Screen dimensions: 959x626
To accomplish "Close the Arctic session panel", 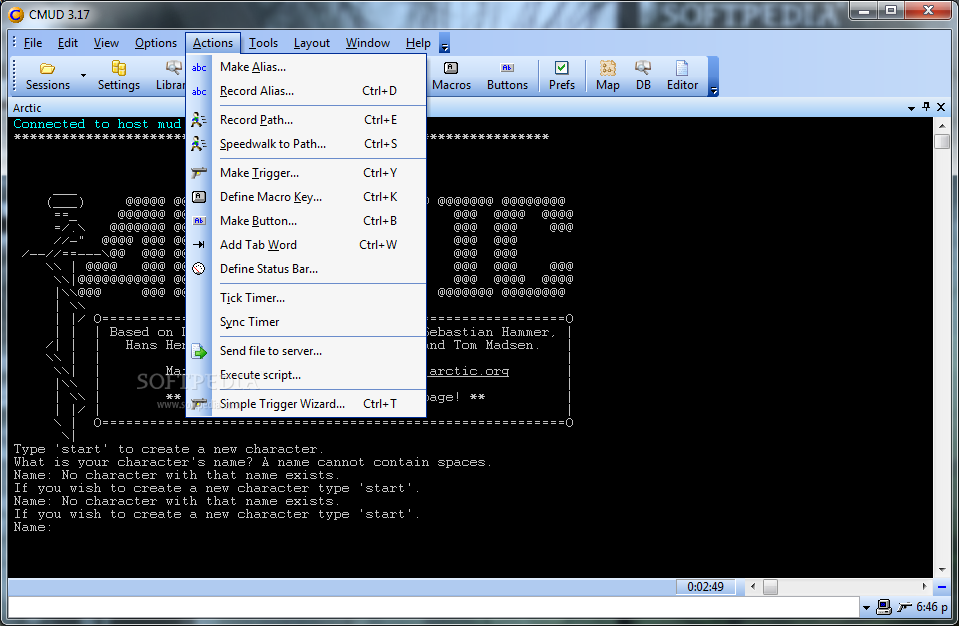I will pos(941,107).
